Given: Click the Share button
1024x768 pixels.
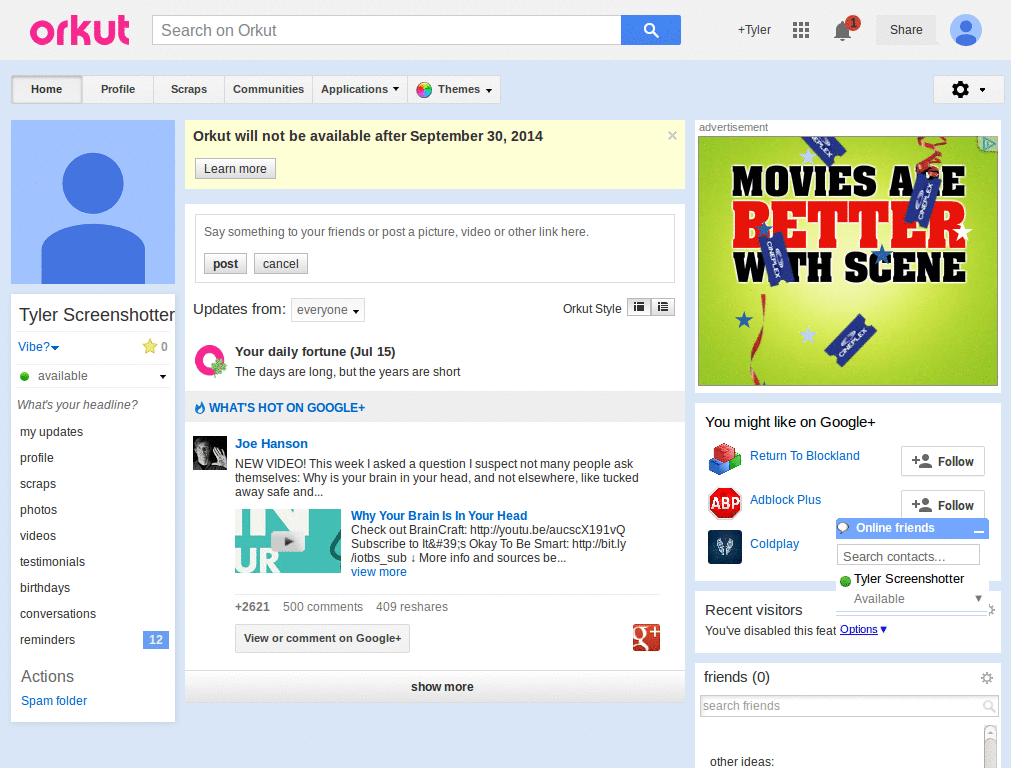Looking at the screenshot, I should [x=906, y=30].
